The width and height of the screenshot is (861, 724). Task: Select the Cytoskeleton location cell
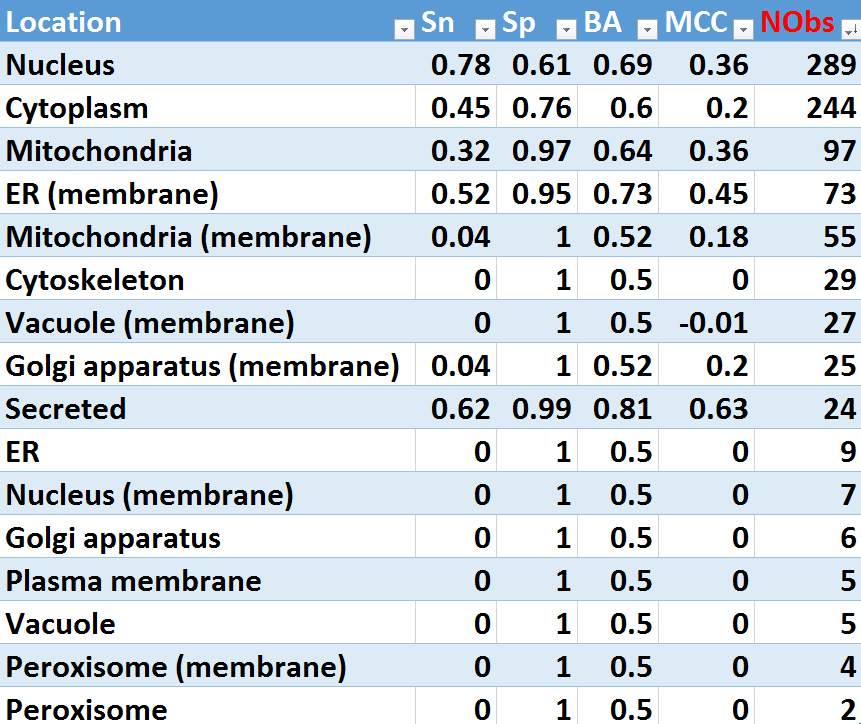coord(95,280)
